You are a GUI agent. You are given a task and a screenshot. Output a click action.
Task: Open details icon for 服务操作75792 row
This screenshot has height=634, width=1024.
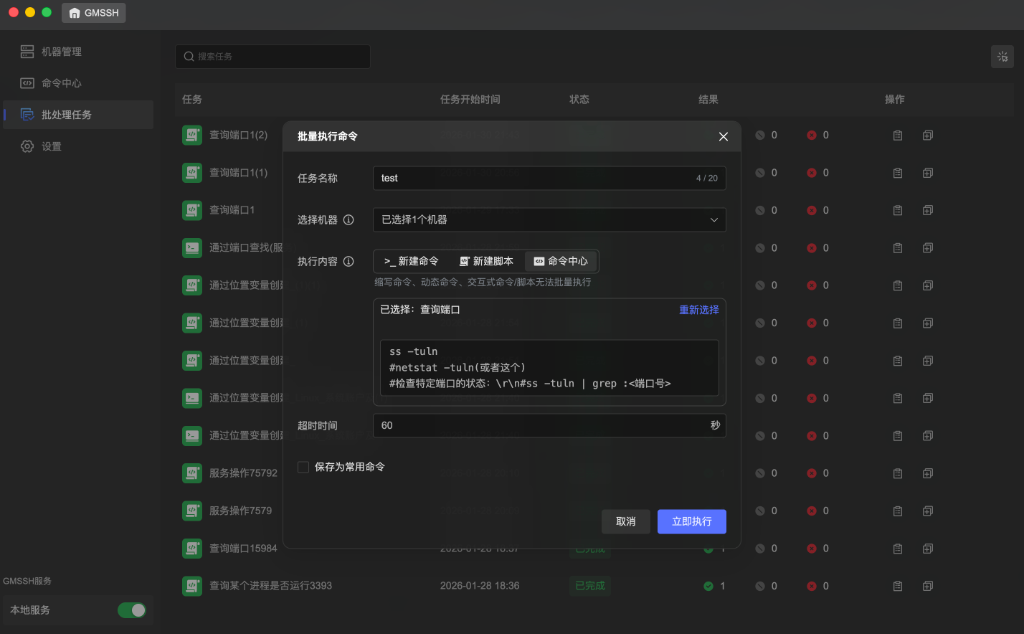pyautogui.click(x=897, y=473)
